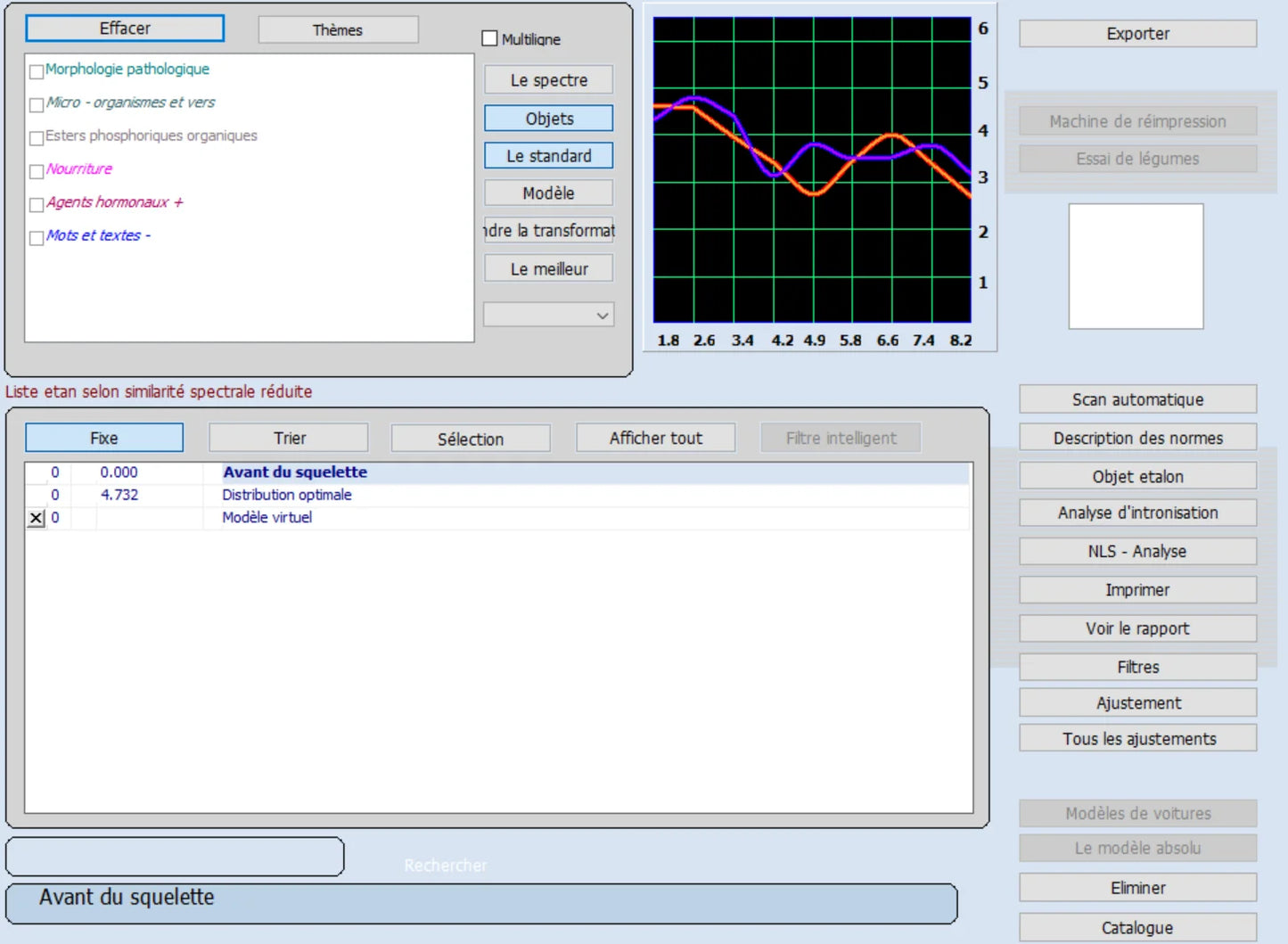Open the Thèmes button
The height and width of the screenshot is (944, 1288).
338,29
